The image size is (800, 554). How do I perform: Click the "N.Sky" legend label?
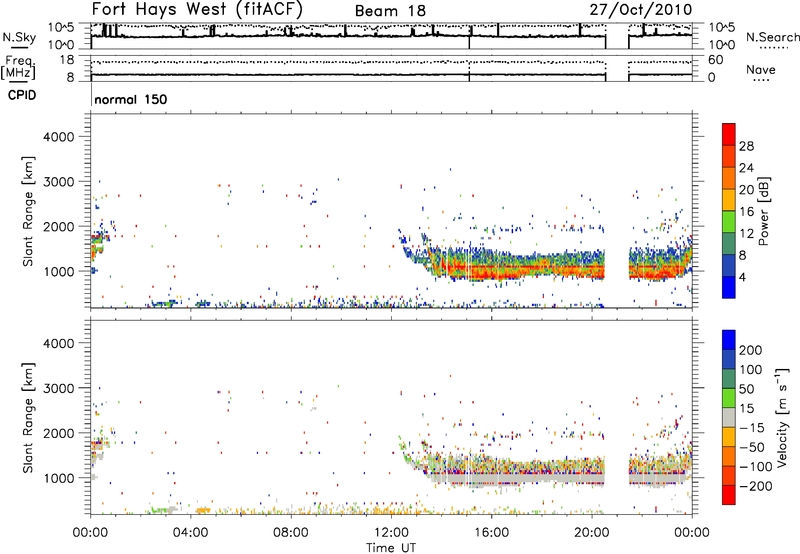click(19, 37)
